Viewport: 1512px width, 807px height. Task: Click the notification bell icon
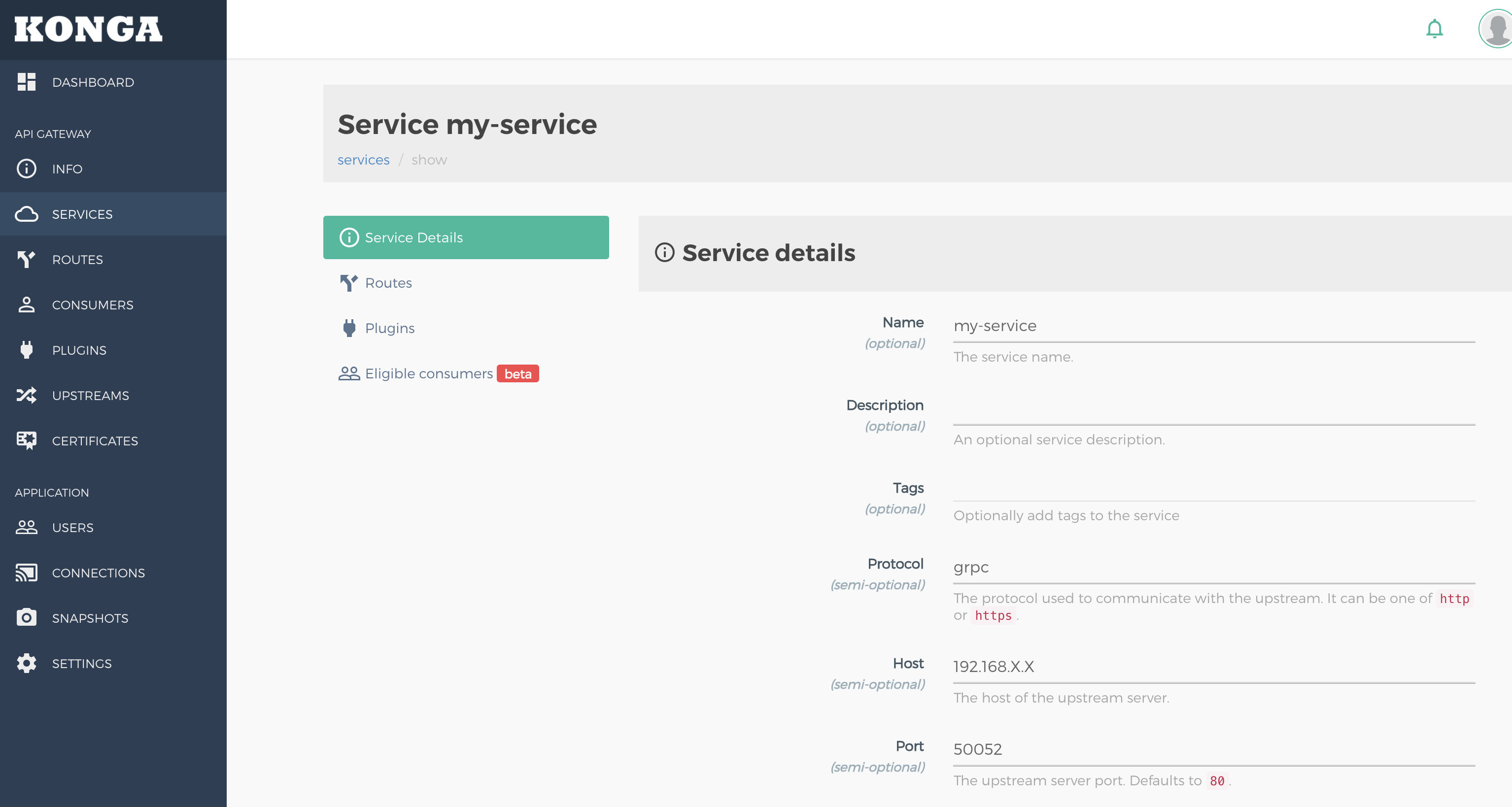(x=1434, y=29)
